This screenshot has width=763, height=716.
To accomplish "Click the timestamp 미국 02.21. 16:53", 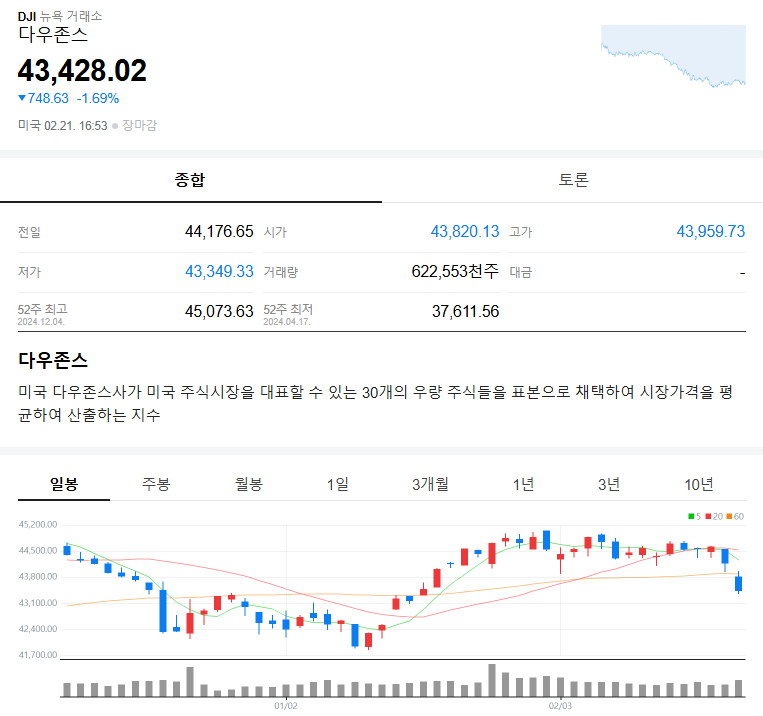I will coord(62,126).
